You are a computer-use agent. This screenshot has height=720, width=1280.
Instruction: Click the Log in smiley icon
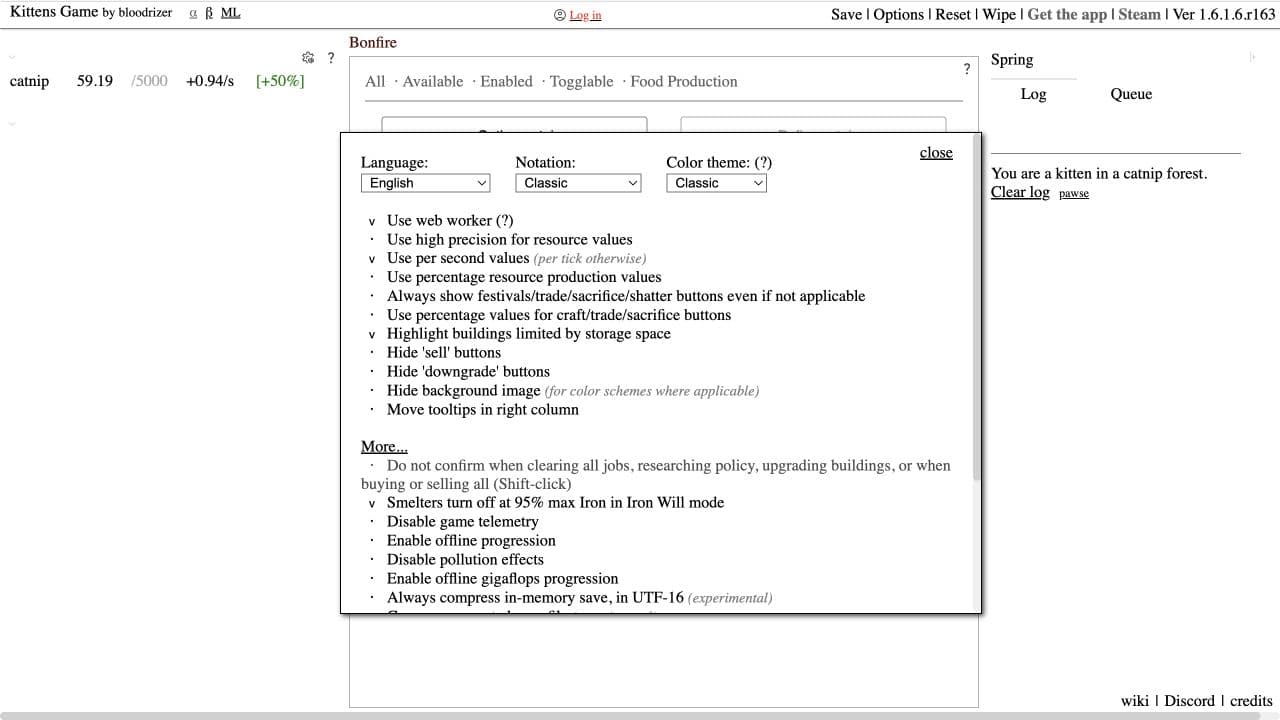[x=559, y=15]
